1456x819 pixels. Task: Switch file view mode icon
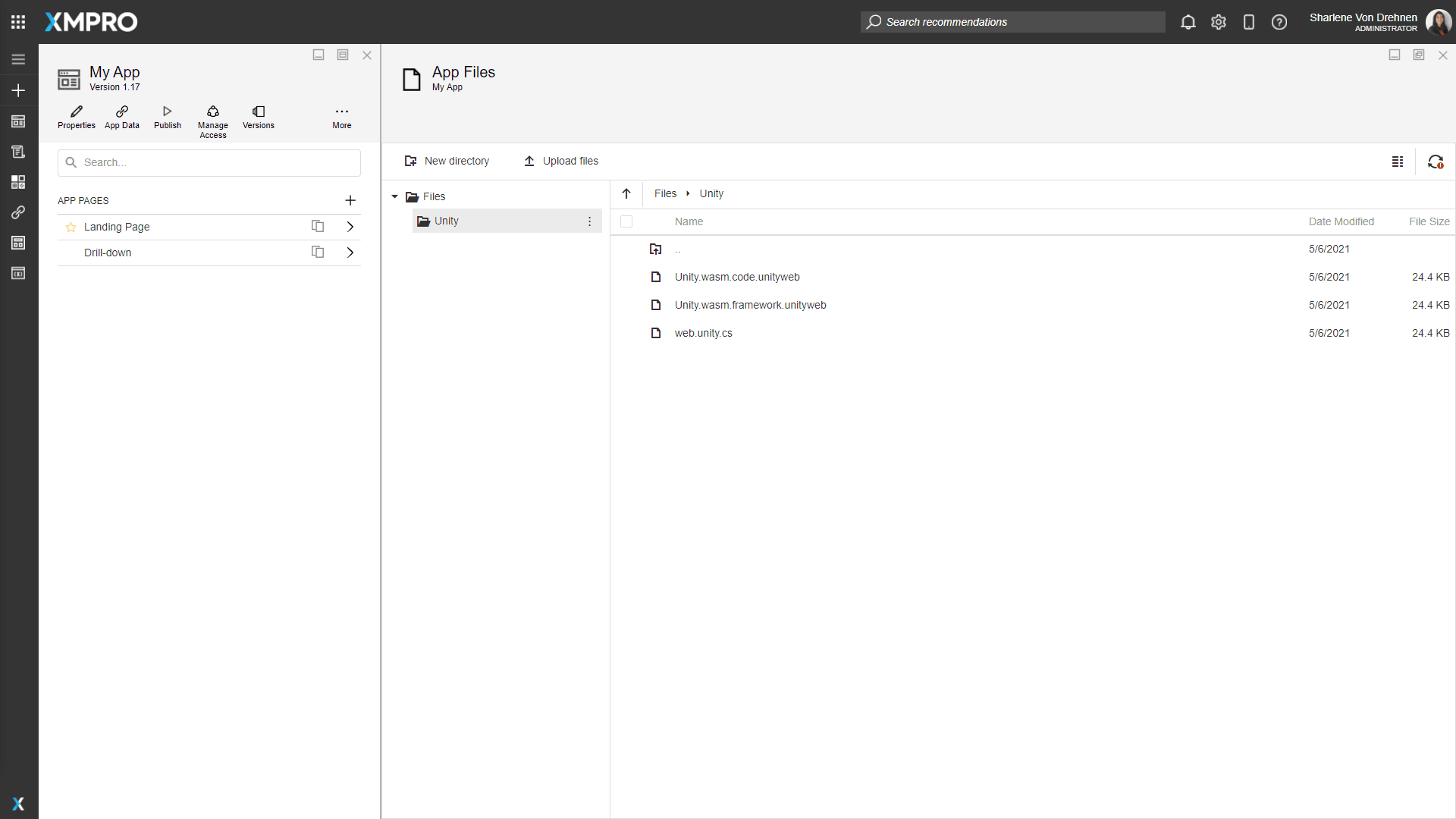click(x=1397, y=162)
